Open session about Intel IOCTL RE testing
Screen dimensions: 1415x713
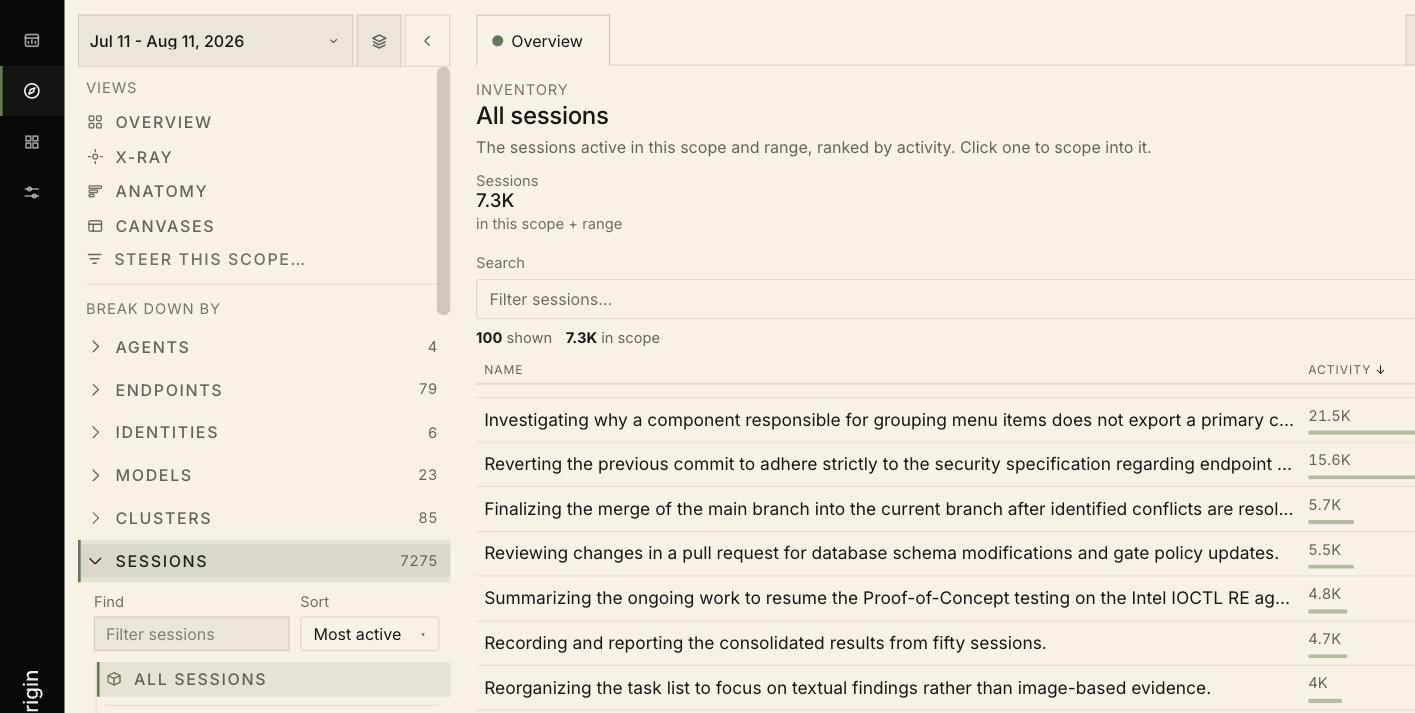(x=888, y=598)
